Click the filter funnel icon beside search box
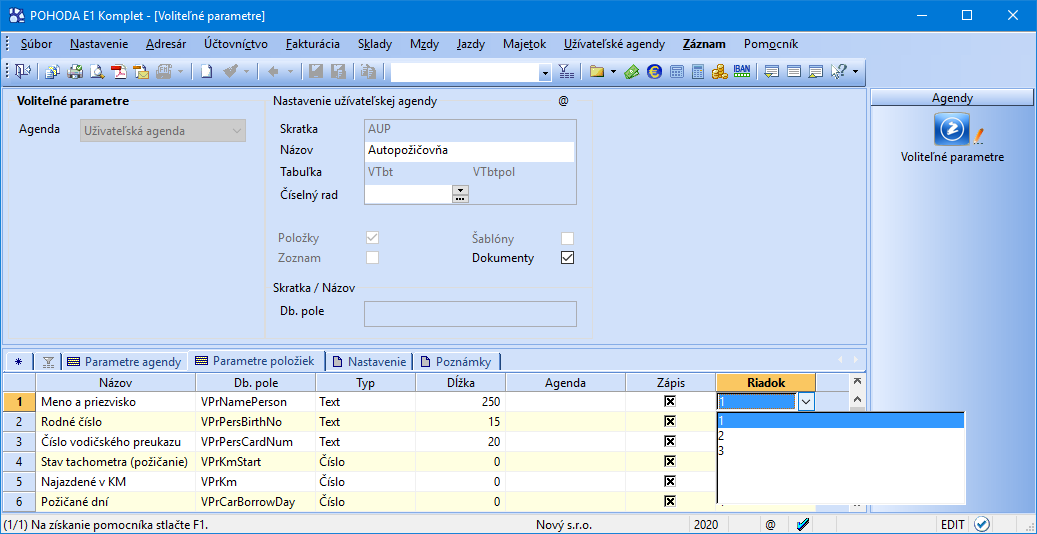Image resolution: width=1037 pixels, height=534 pixels. (x=566, y=72)
